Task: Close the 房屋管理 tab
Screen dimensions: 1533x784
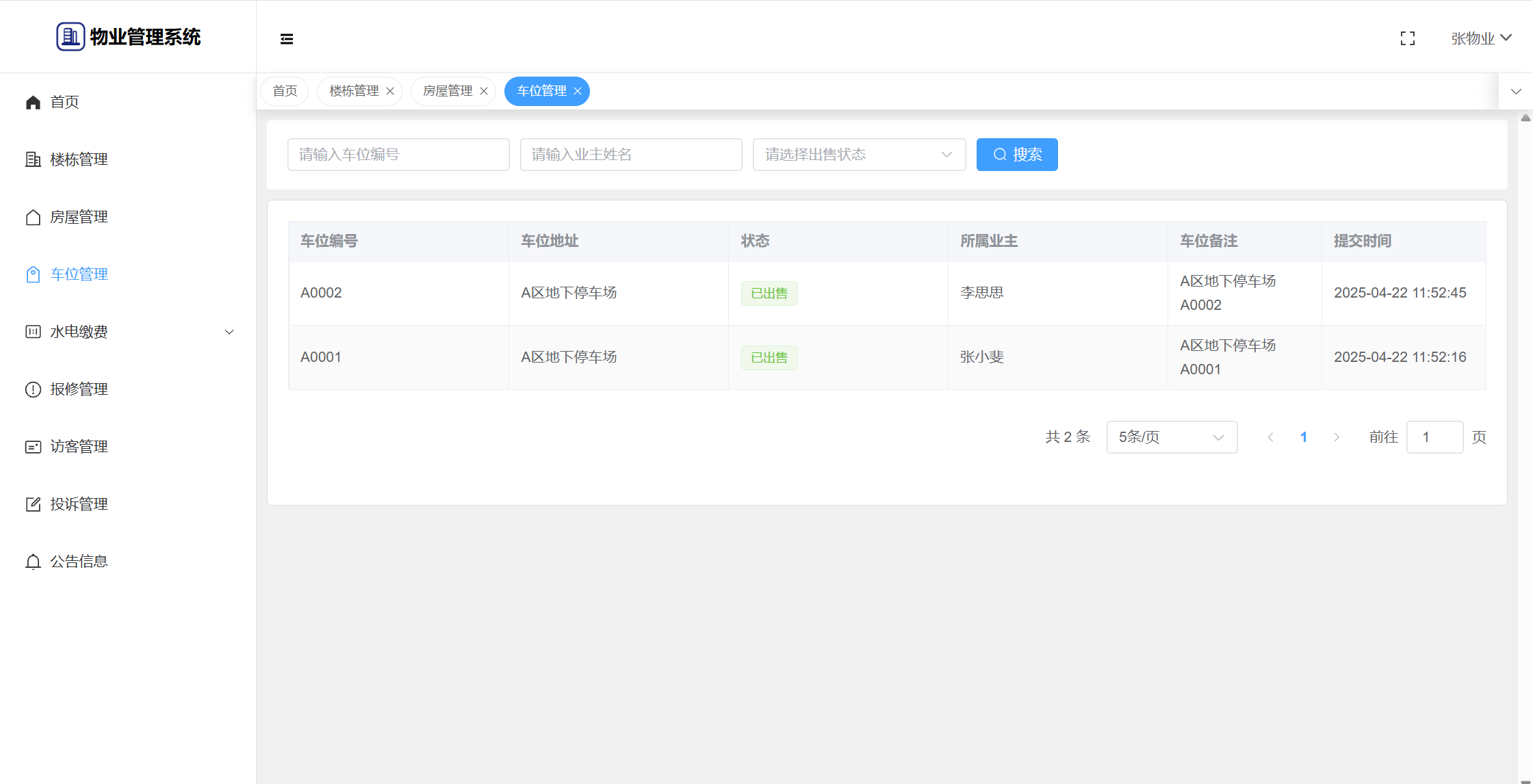Action: tap(484, 91)
